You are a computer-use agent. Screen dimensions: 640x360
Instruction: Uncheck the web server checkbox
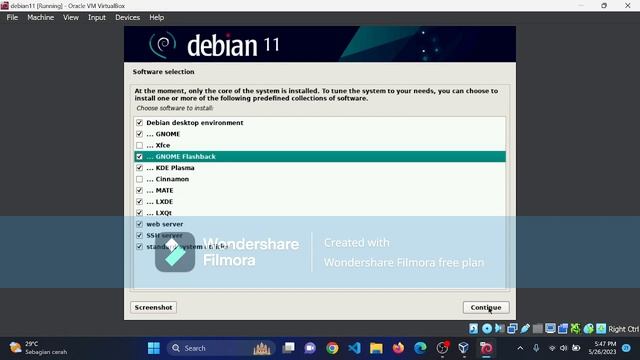(139, 224)
